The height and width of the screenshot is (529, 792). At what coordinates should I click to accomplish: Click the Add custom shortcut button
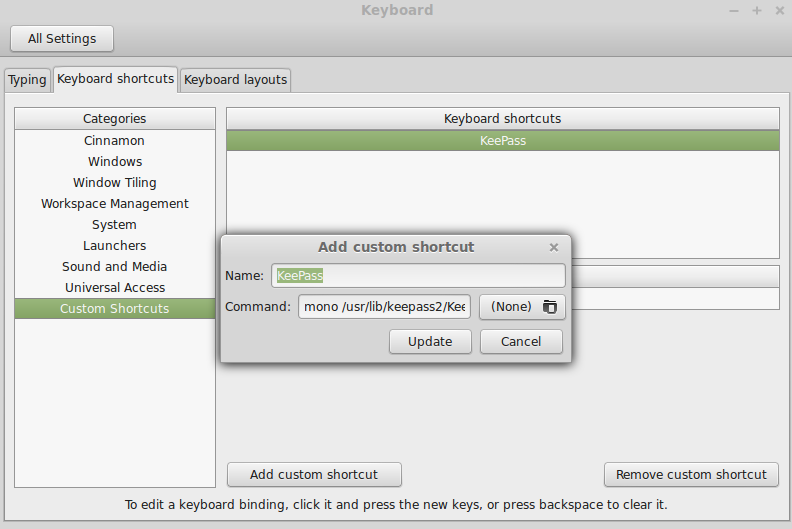tap(314, 475)
